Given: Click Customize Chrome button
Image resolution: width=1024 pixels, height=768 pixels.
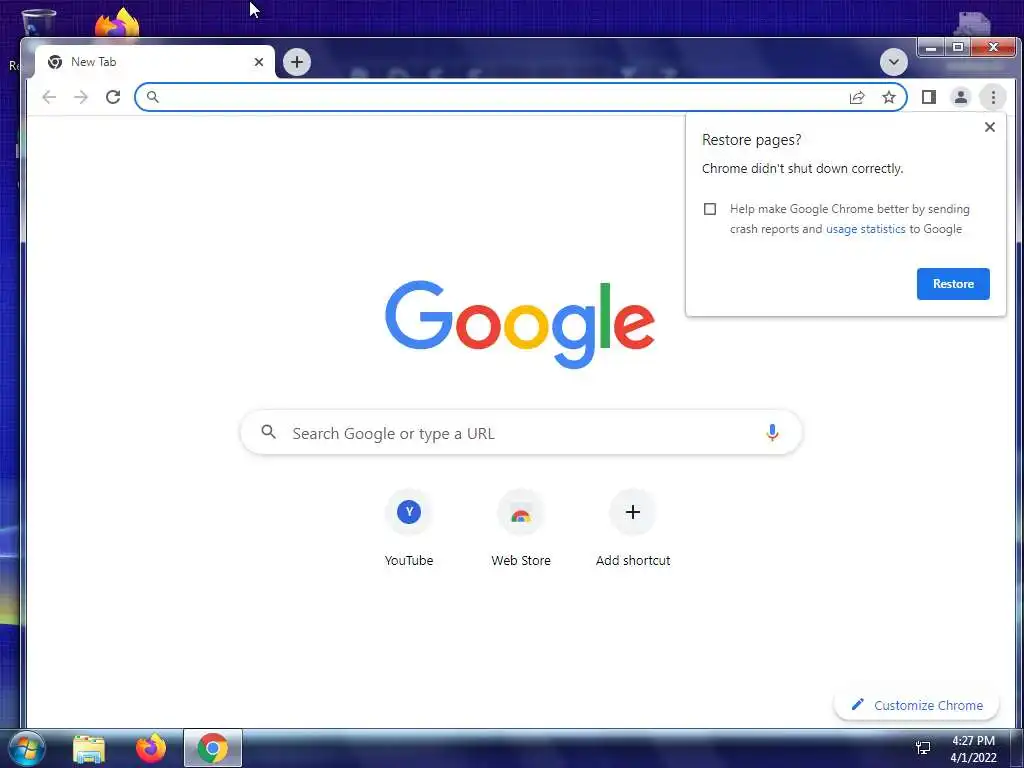Looking at the screenshot, I should [917, 705].
